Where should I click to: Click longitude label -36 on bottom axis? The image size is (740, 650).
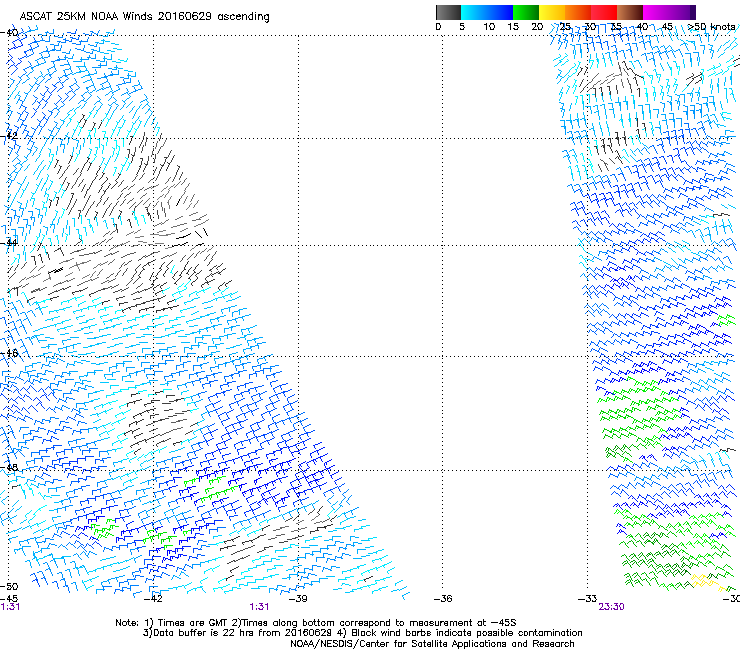443,599
